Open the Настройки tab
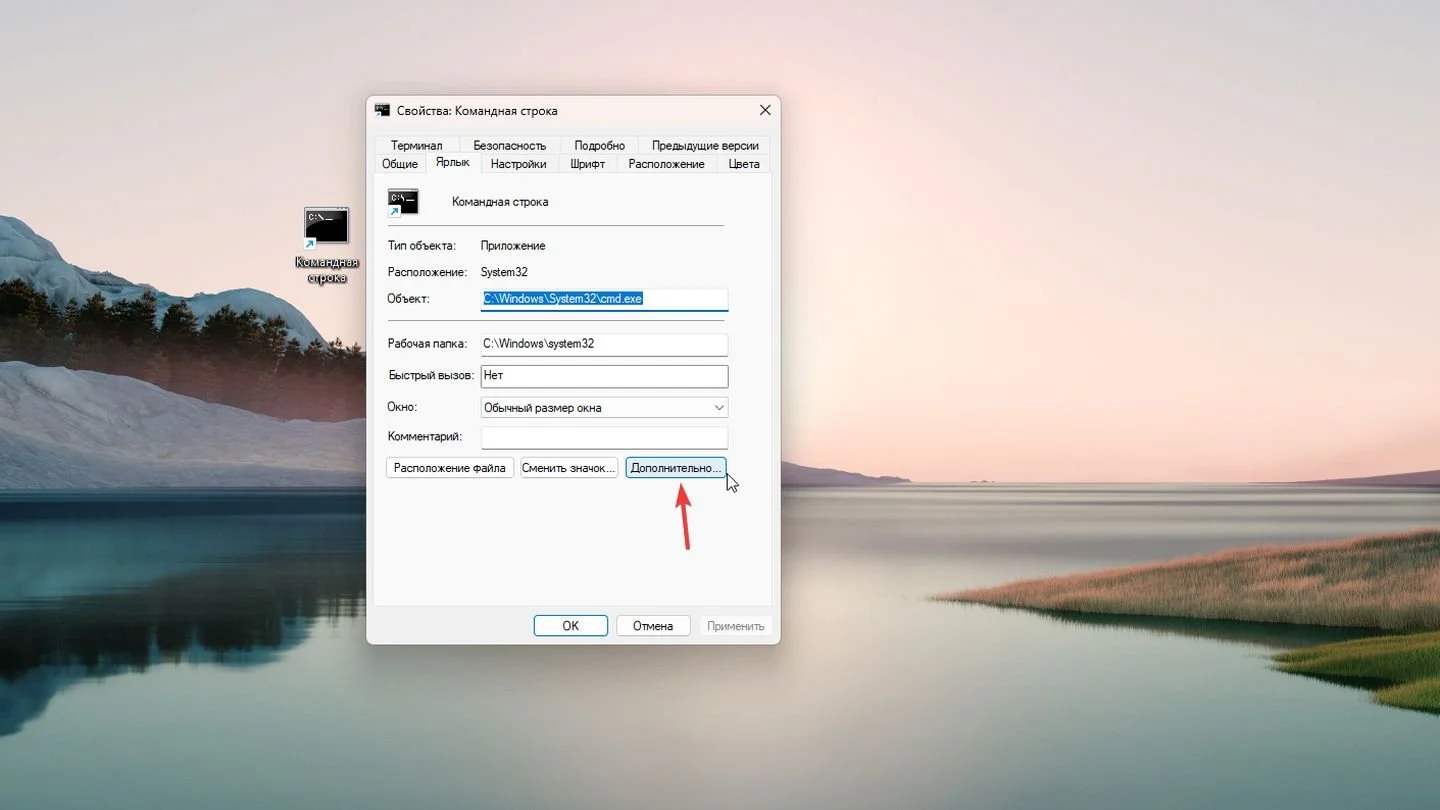The height and width of the screenshot is (810, 1440). 518,164
